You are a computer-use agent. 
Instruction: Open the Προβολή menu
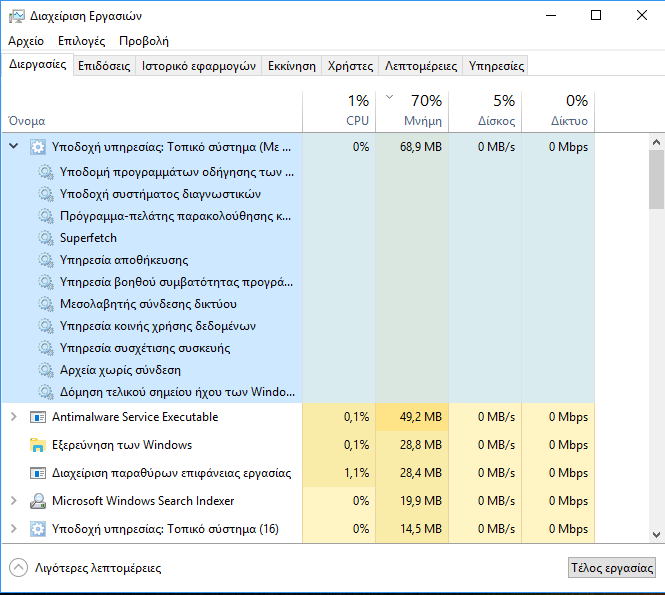[x=144, y=41]
